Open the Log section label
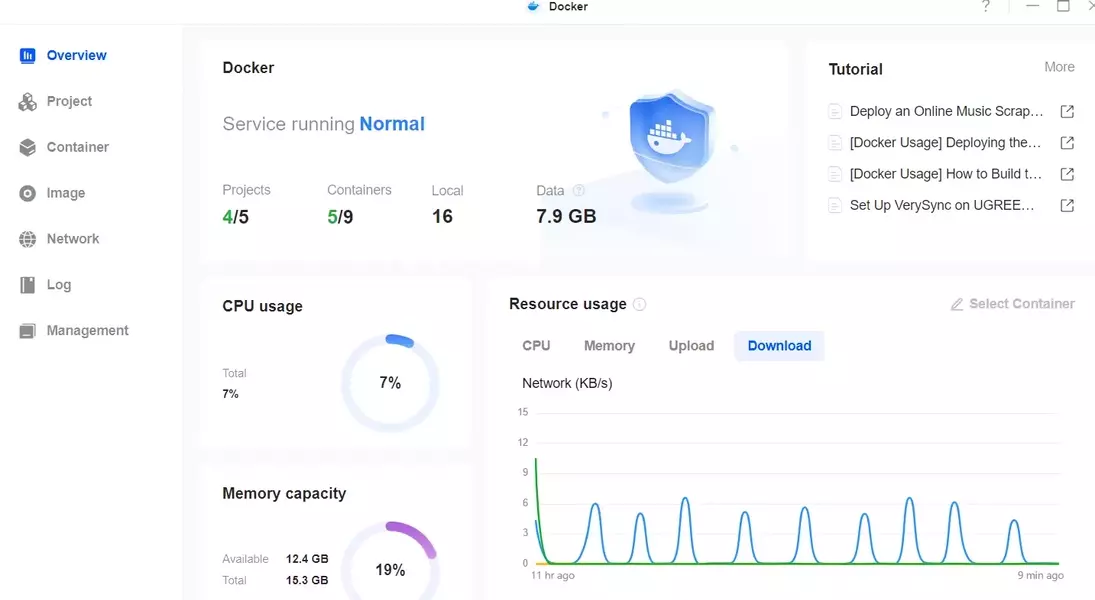This screenshot has width=1095, height=600. (x=59, y=285)
